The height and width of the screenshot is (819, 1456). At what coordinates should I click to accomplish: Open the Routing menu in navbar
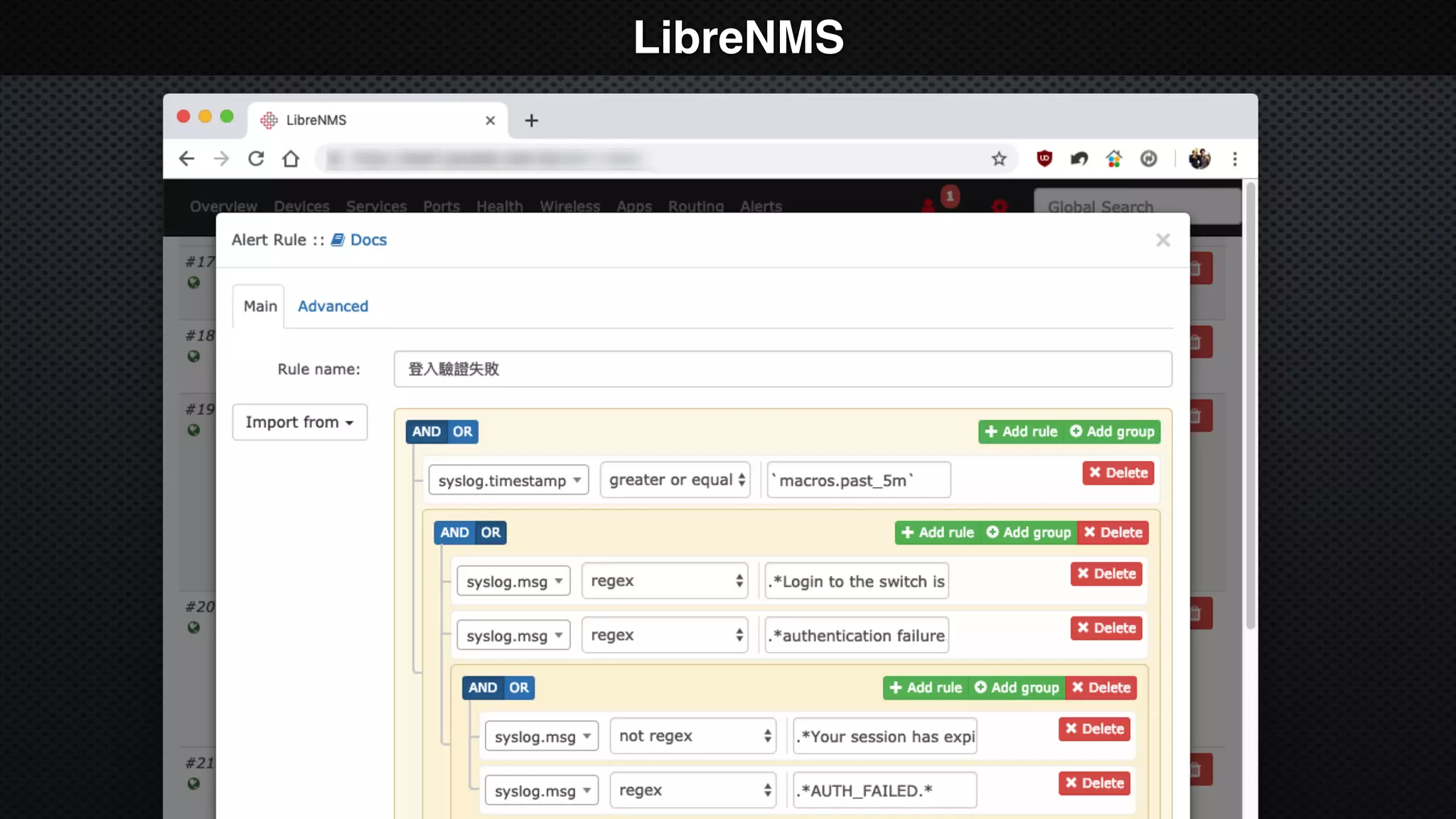(x=695, y=206)
